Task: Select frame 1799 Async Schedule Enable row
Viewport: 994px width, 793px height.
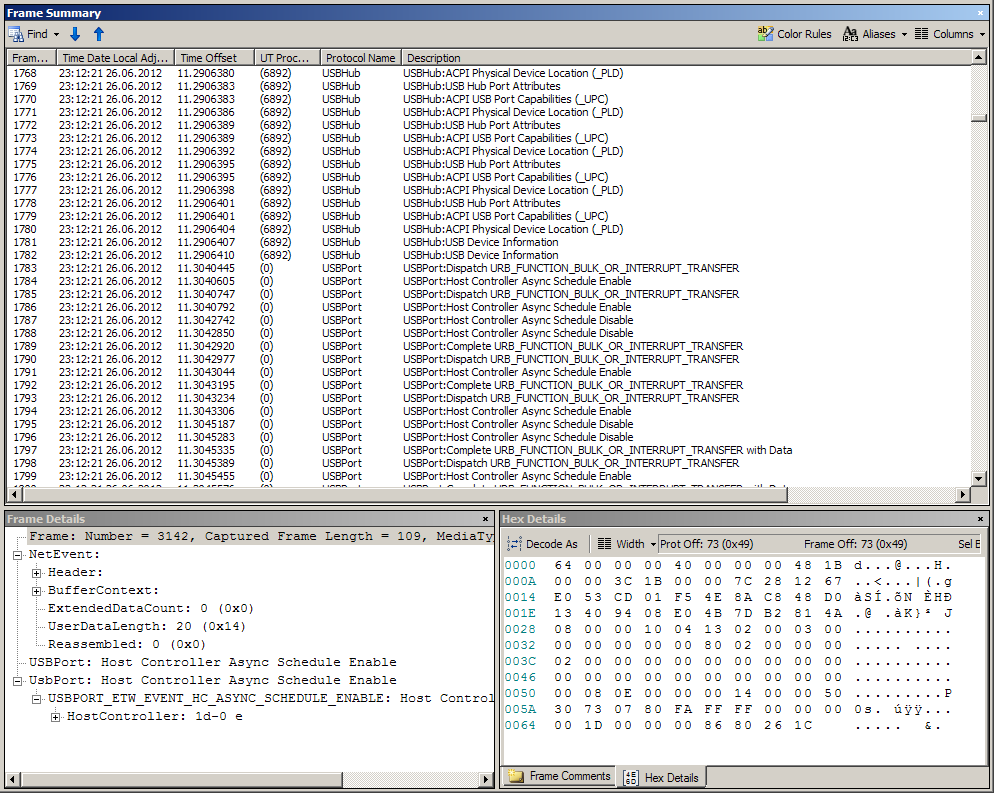Action: pos(488,476)
